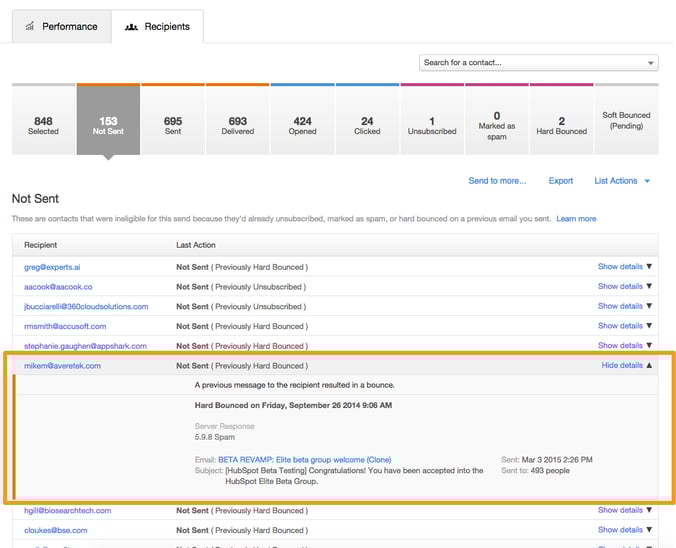
Task: Show the 1 Unsubscribed tile
Action: [432, 119]
